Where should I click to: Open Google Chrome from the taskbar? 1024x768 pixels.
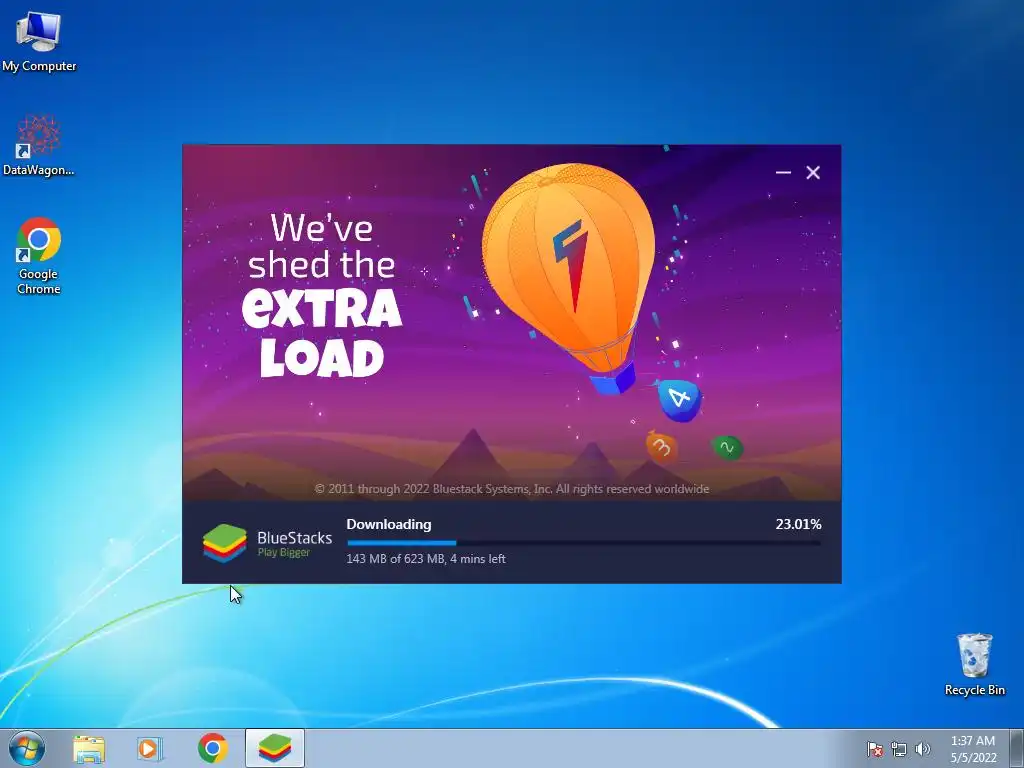(x=212, y=748)
